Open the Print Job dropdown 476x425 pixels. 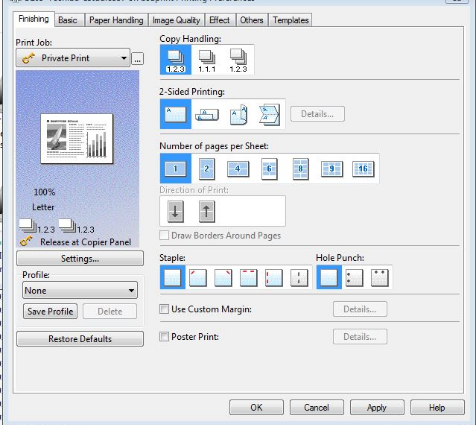coord(73,58)
